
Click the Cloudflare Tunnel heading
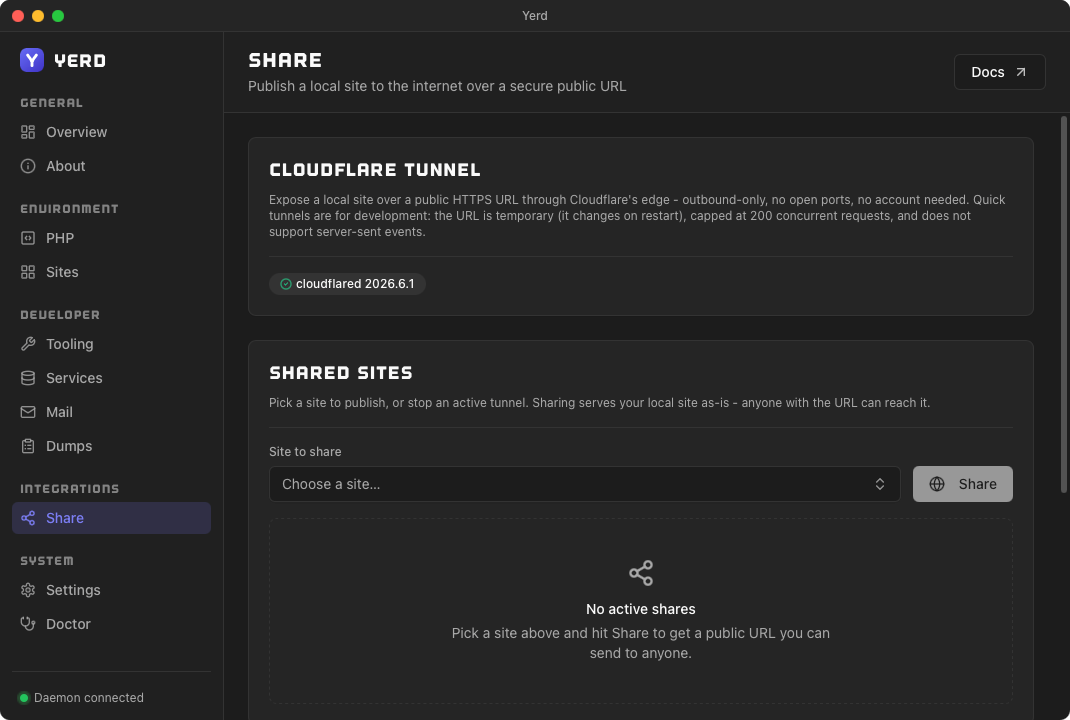coord(375,170)
